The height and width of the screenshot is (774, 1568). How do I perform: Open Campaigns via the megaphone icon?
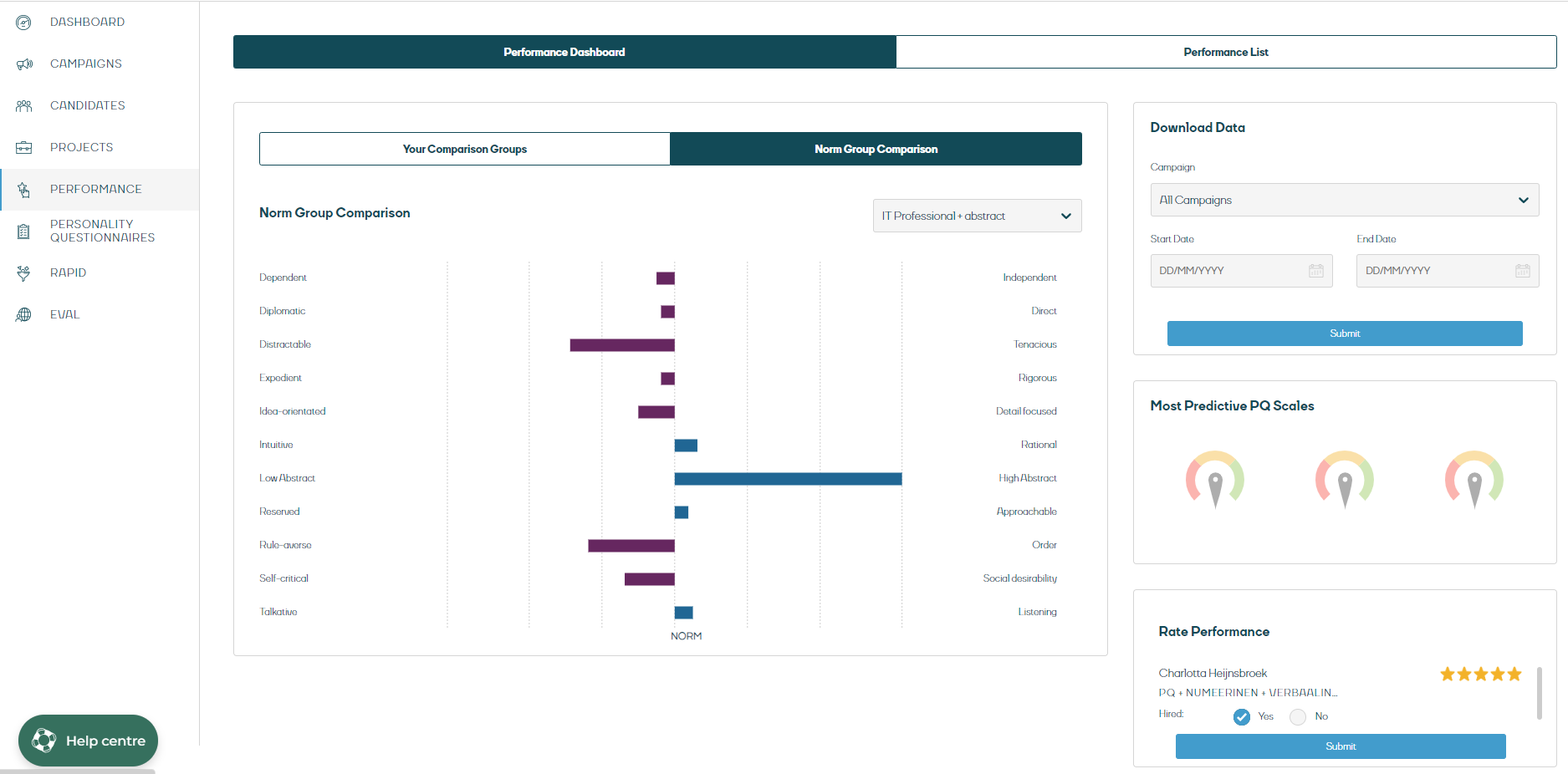(23, 64)
